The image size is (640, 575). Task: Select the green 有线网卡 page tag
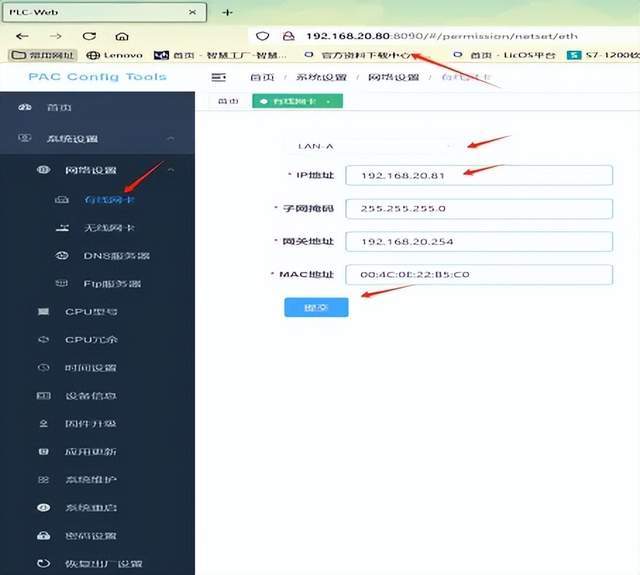tap(297, 101)
